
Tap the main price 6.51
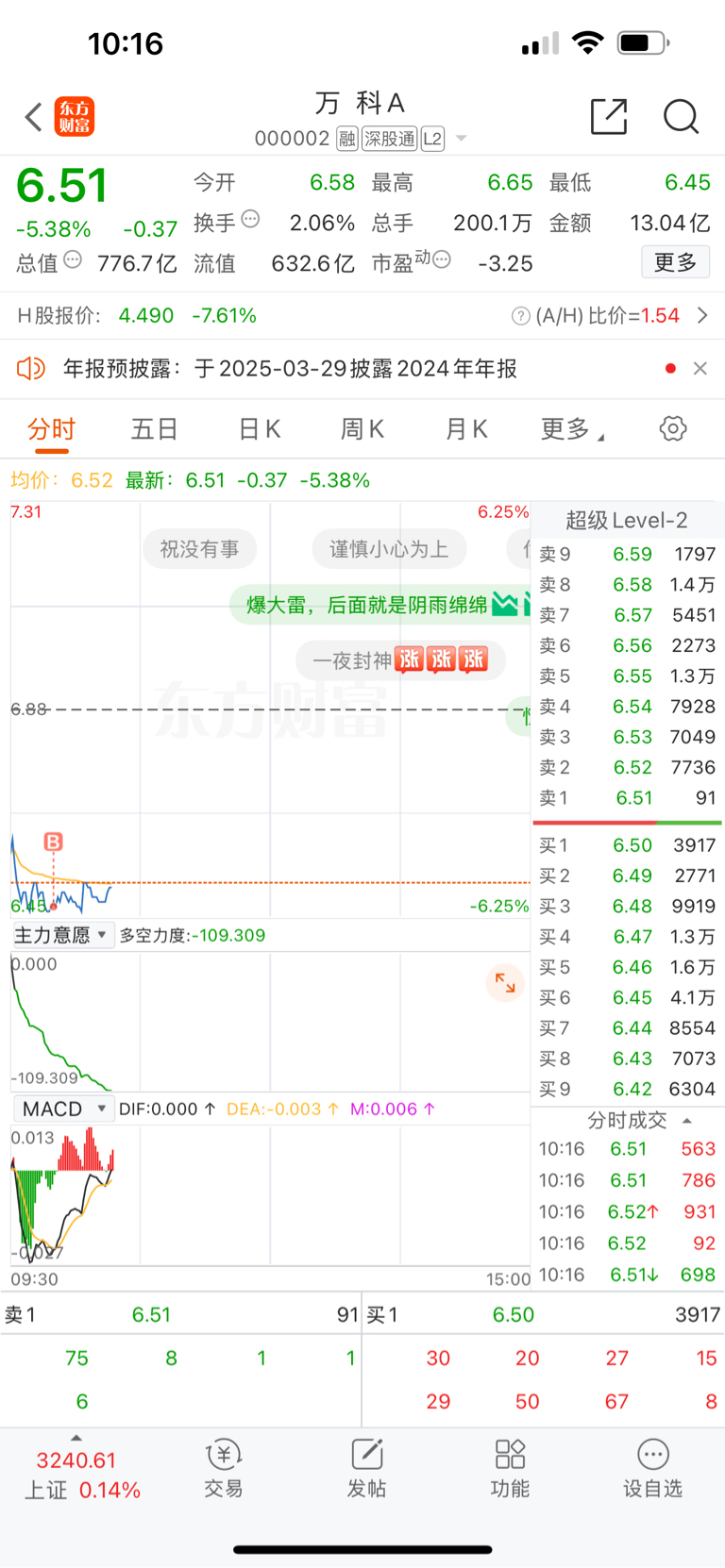pos(62,186)
